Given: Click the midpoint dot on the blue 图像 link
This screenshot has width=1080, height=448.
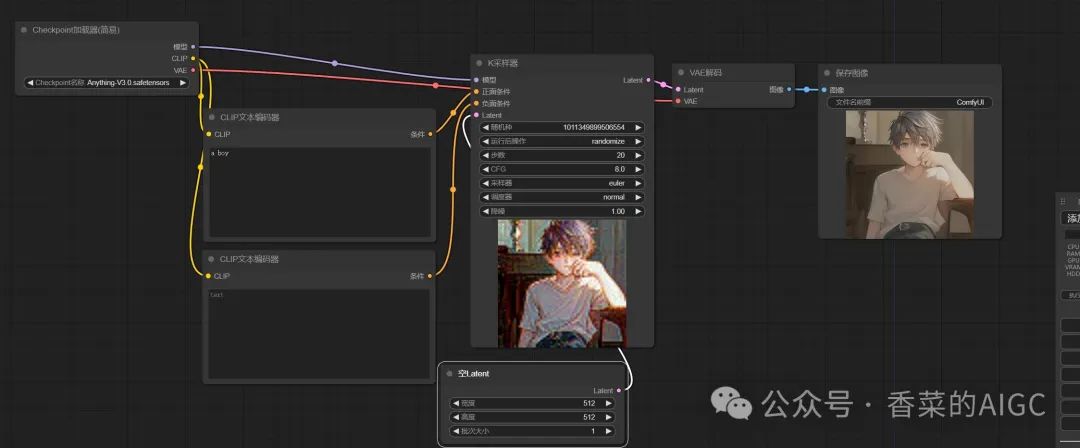Looking at the screenshot, I should [x=807, y=90].
